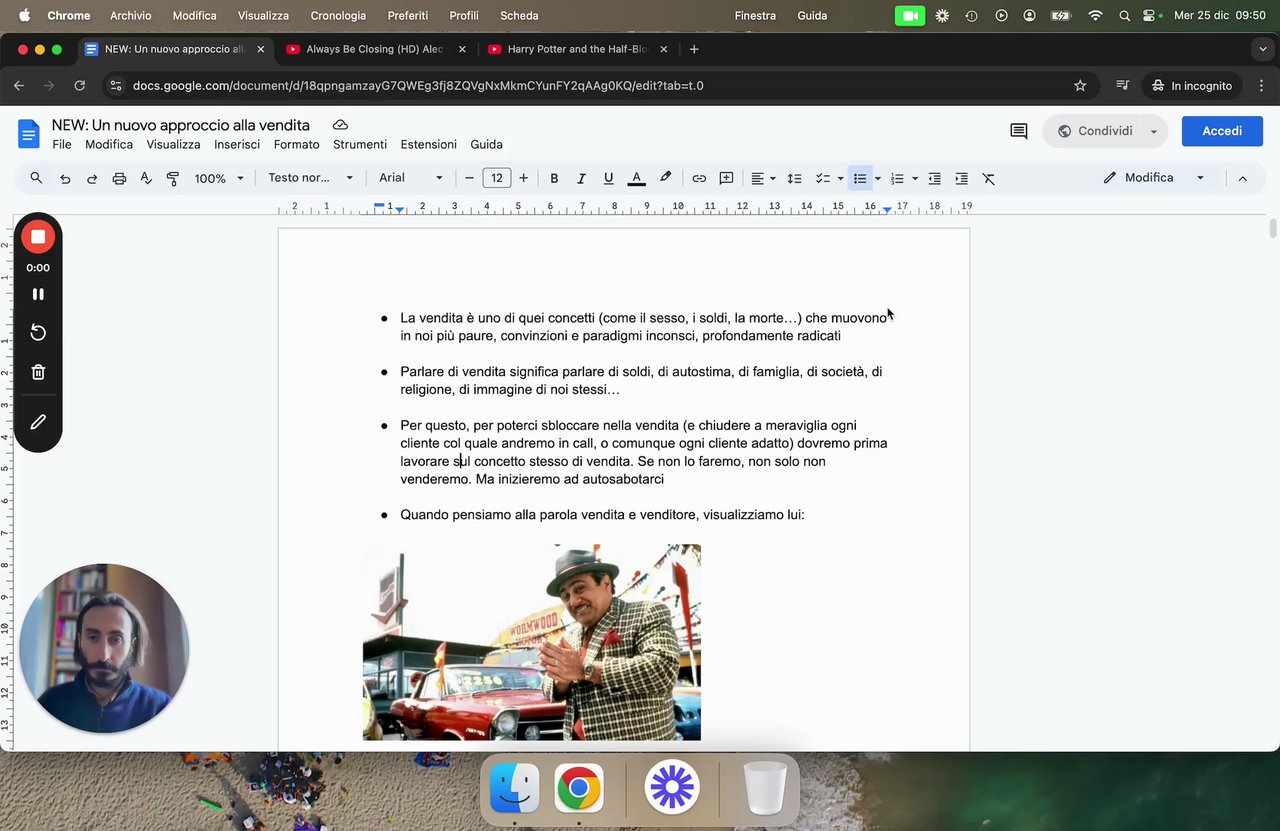
Task: Collapse the Docs menus with the chevron
Action: pyautogui.click(x=1243, y=178)
